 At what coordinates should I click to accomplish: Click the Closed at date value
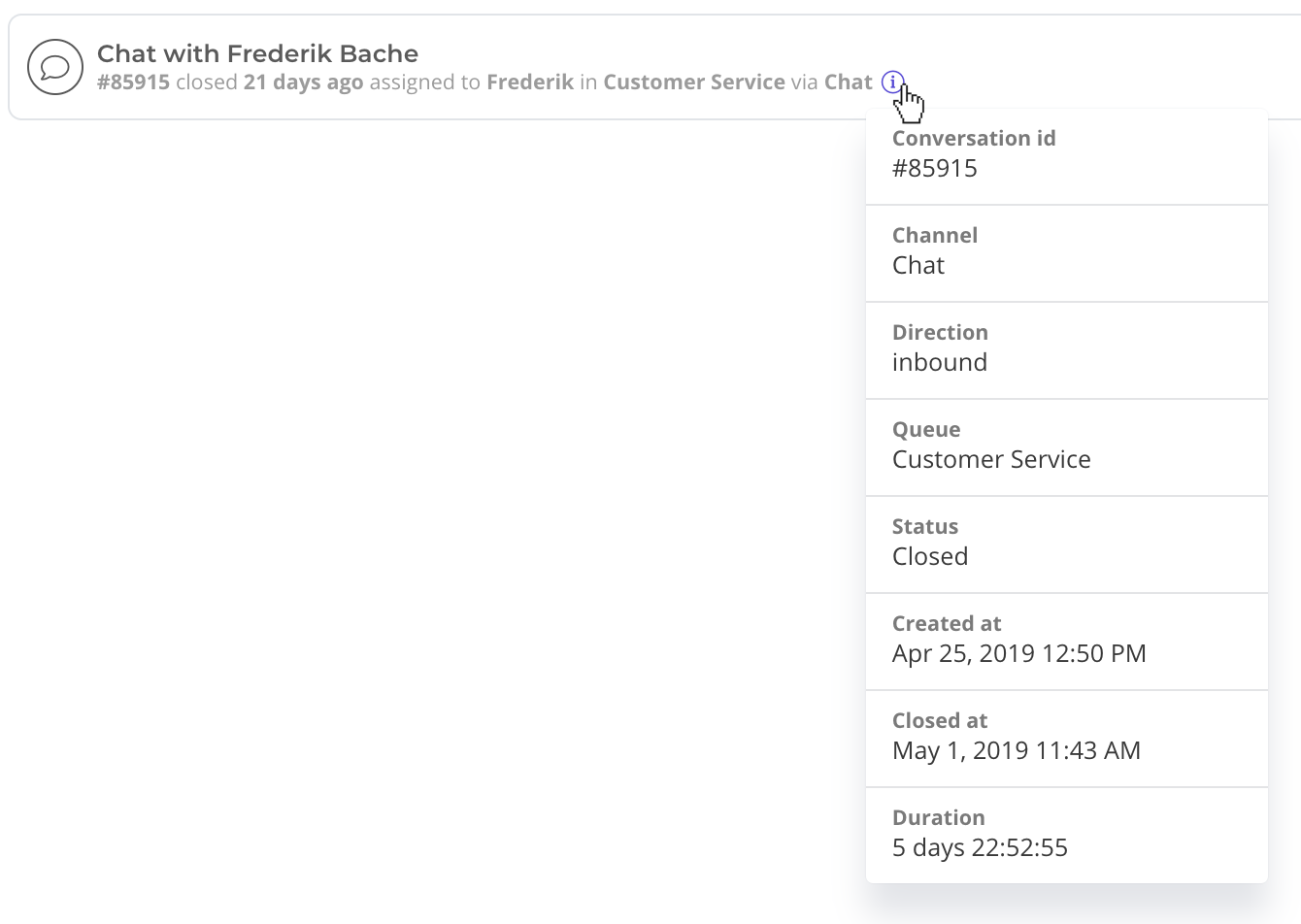pos(1017,750)
